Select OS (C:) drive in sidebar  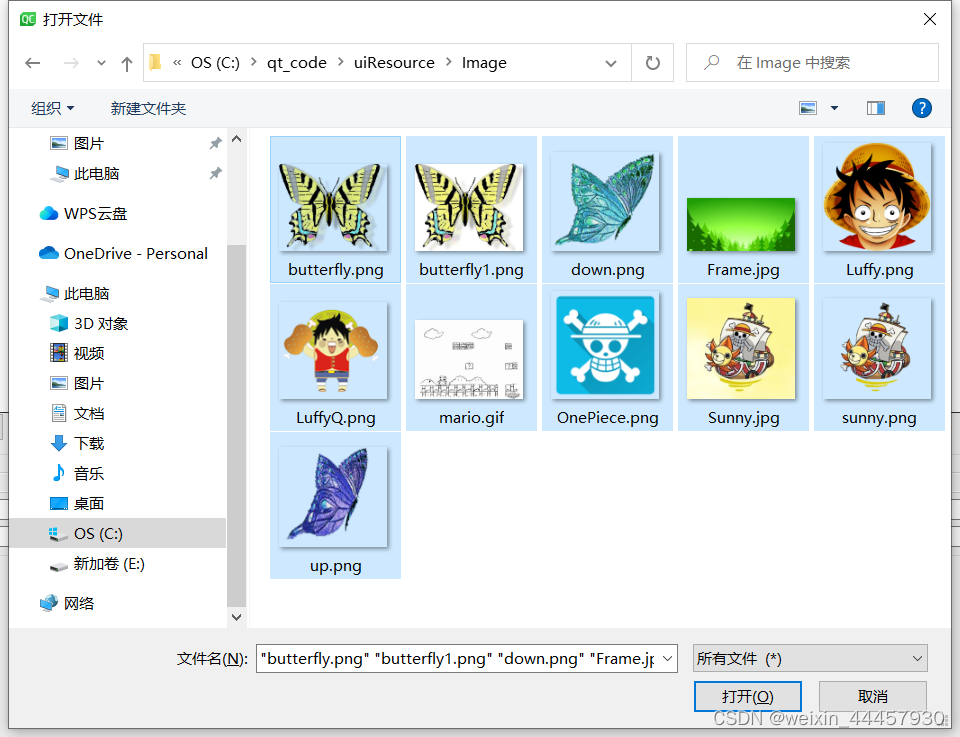pyautogui.click(x=118, y=533)
